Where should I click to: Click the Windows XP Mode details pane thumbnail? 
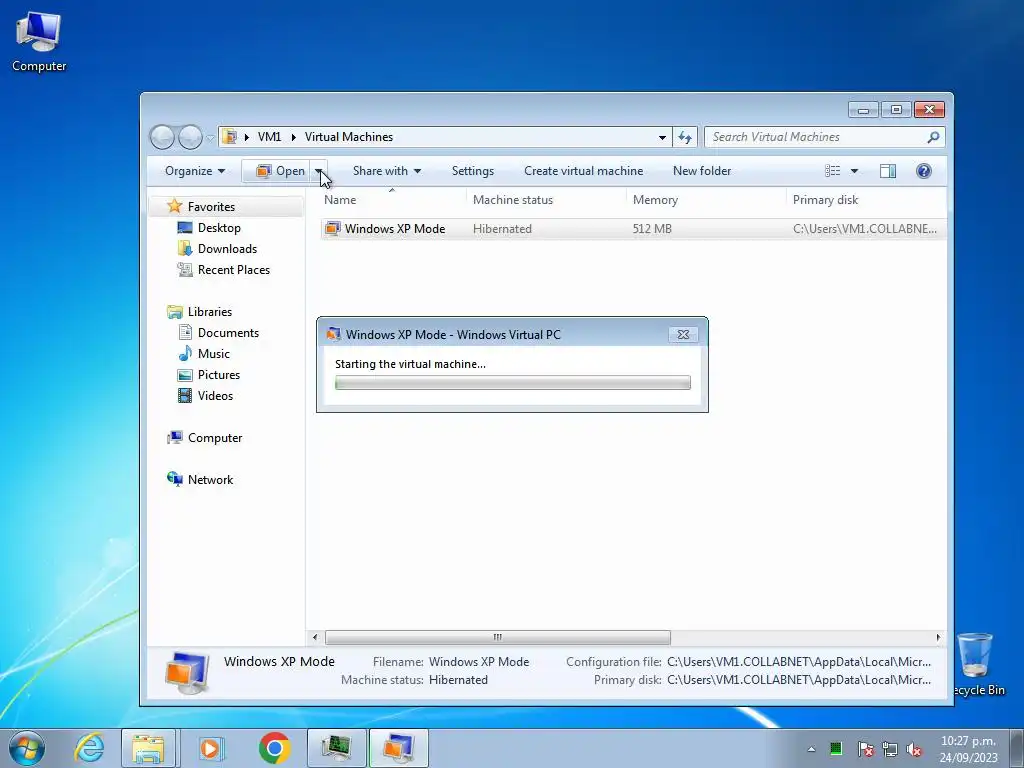187,671
